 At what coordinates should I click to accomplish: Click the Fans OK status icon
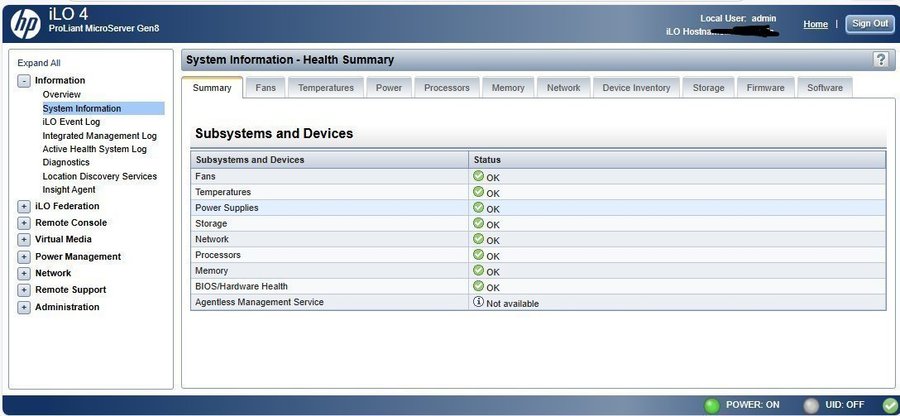(x=478, y=176)
